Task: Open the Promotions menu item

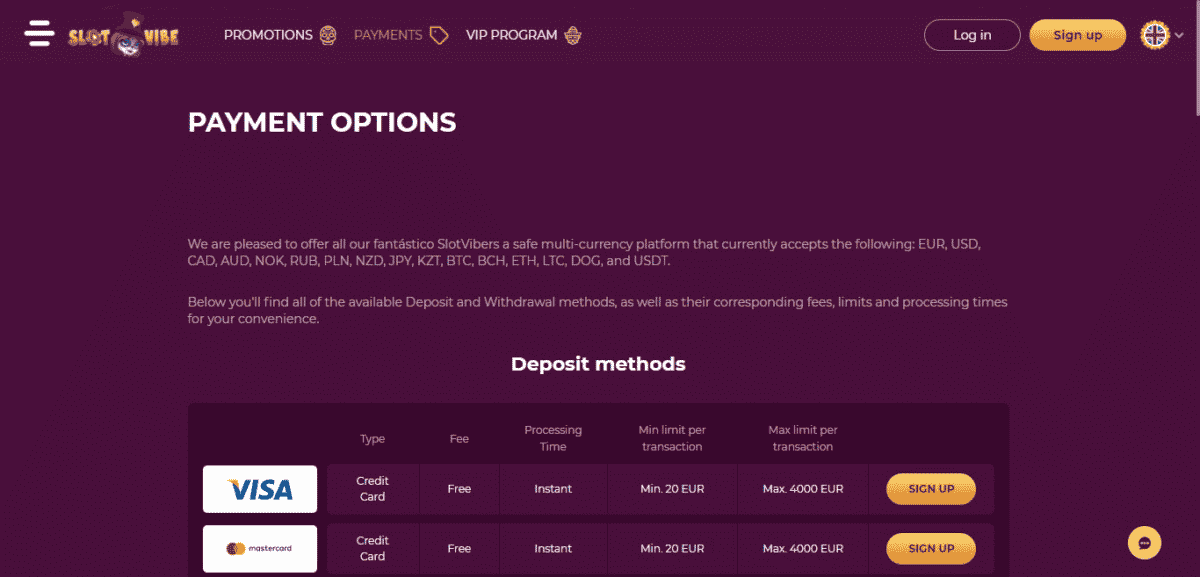Action: [x=268, y=35]
